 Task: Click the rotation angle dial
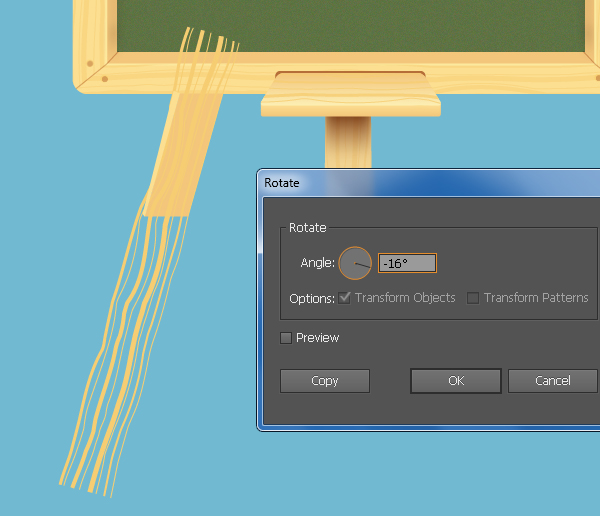[355, 263]
